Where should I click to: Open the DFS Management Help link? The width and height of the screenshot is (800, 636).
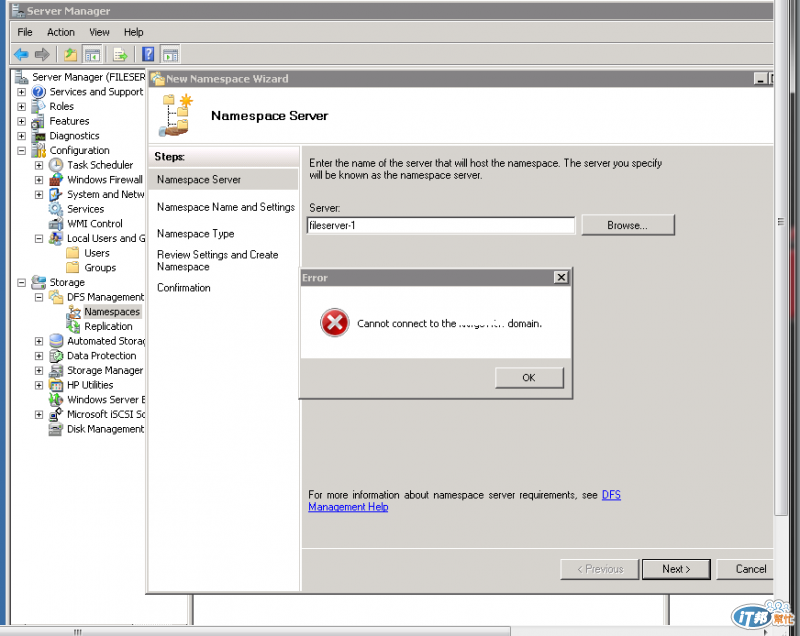[465, 501]
